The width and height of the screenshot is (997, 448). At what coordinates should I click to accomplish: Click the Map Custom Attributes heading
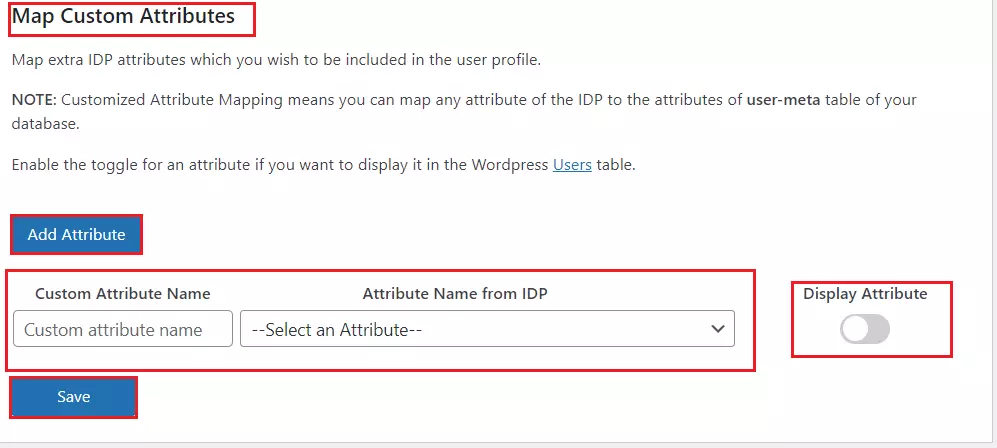(123, 16)
